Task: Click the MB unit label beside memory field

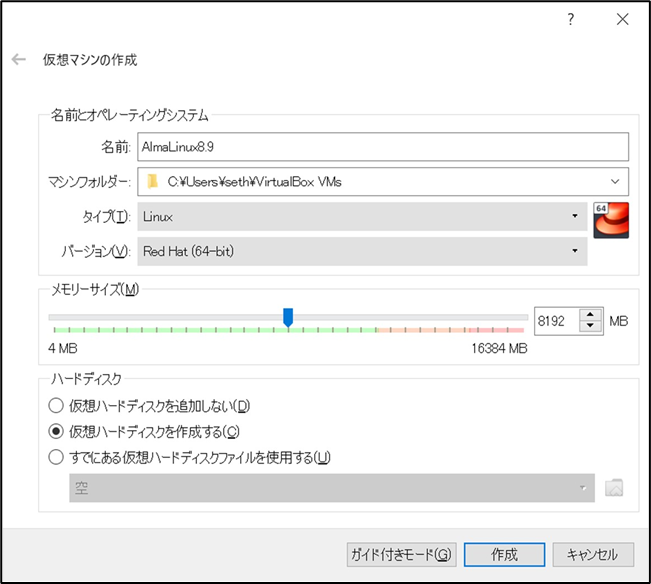Action: click(619, 321)
